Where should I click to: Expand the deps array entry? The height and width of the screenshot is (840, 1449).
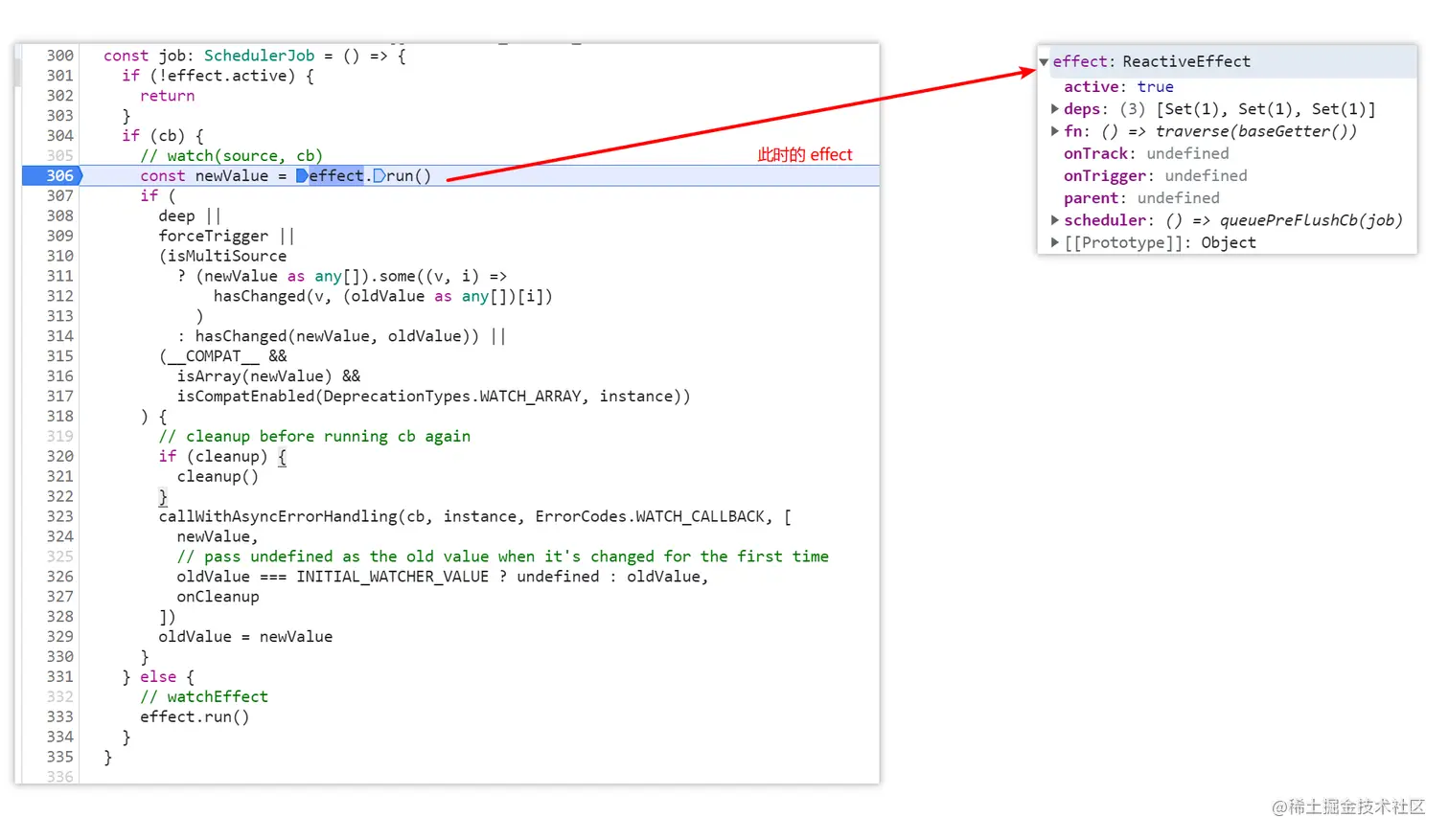click(1055, 109)
